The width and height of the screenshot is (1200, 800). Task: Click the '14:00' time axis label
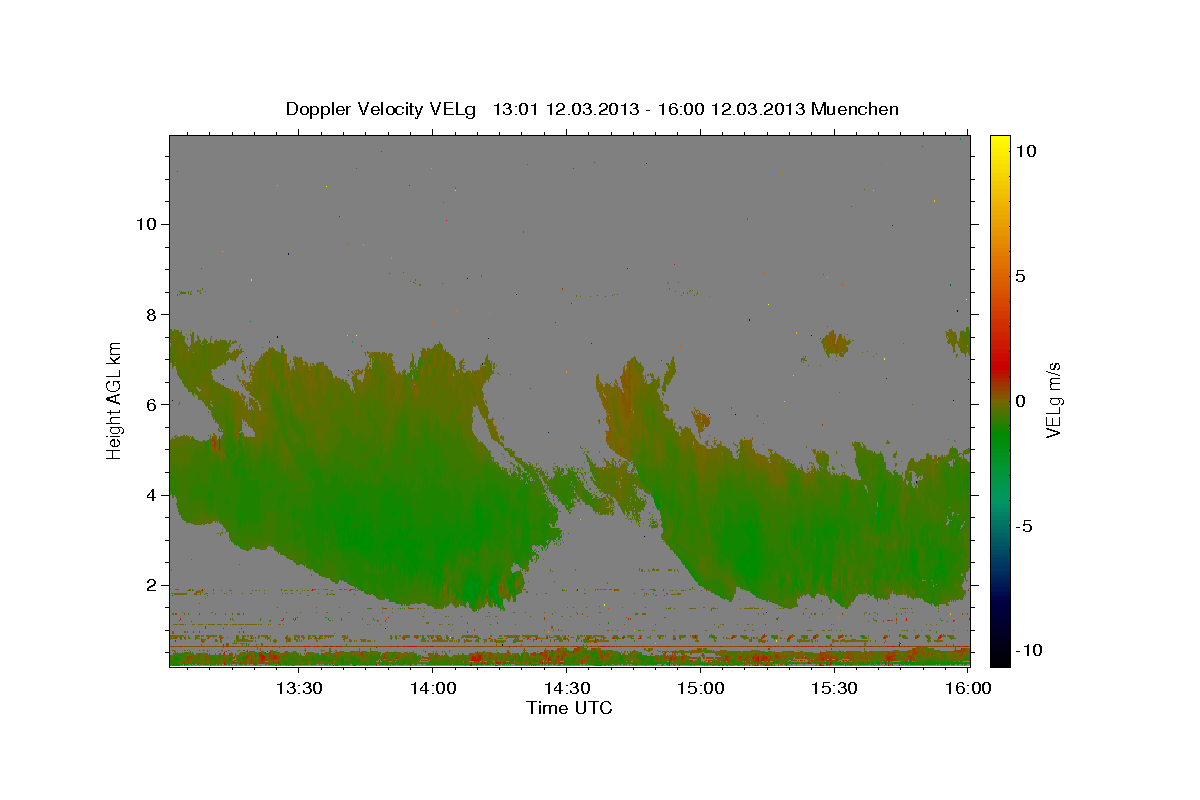point(433,688)
